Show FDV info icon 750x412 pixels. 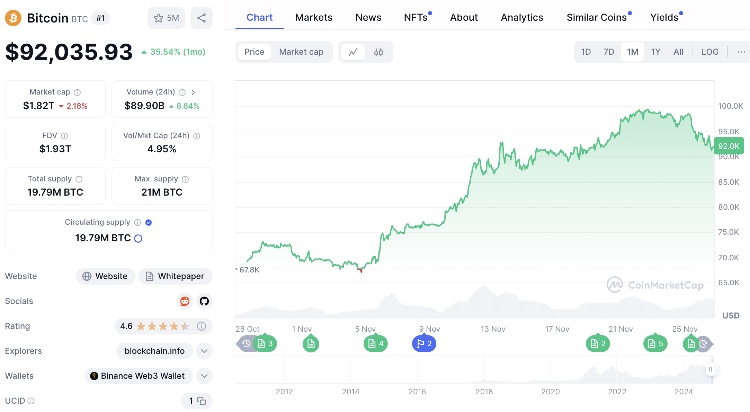[65, 136]
